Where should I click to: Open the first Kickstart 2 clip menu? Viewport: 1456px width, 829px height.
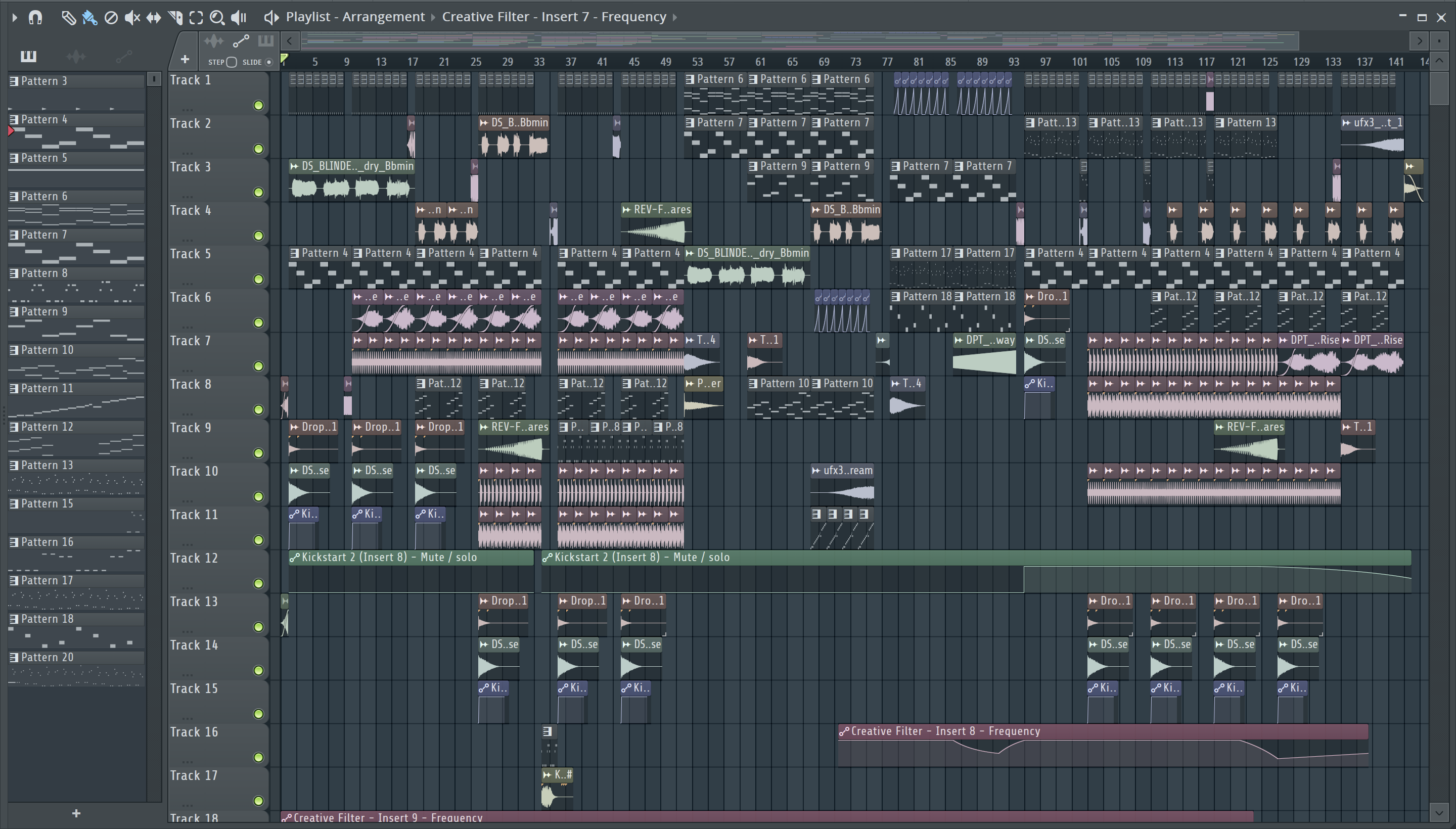click(x=294, y=558)
